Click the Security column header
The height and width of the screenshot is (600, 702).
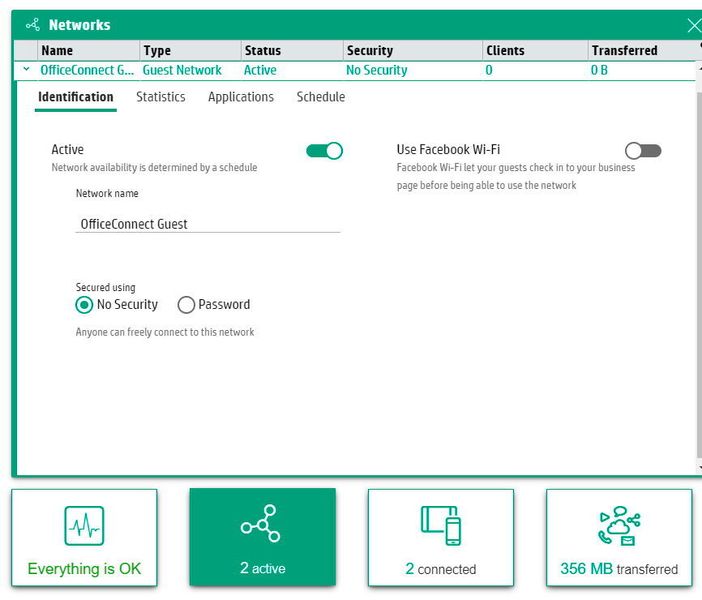(413, 51)
